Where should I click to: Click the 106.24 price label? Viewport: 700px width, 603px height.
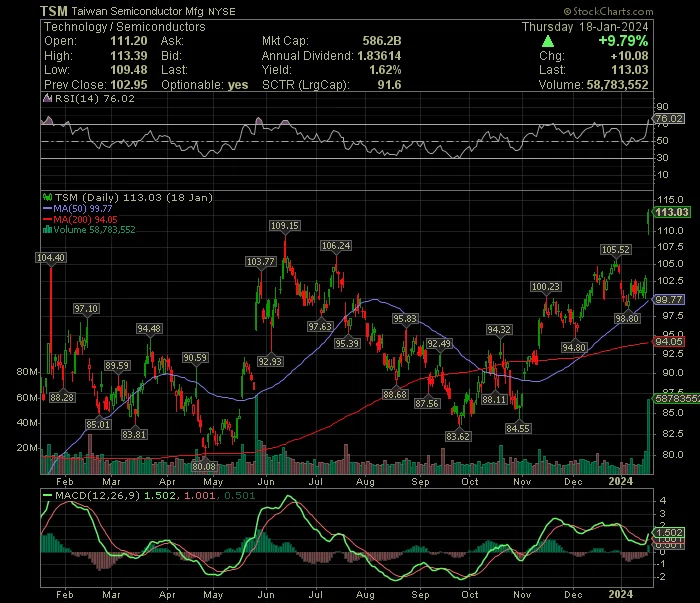336,245
